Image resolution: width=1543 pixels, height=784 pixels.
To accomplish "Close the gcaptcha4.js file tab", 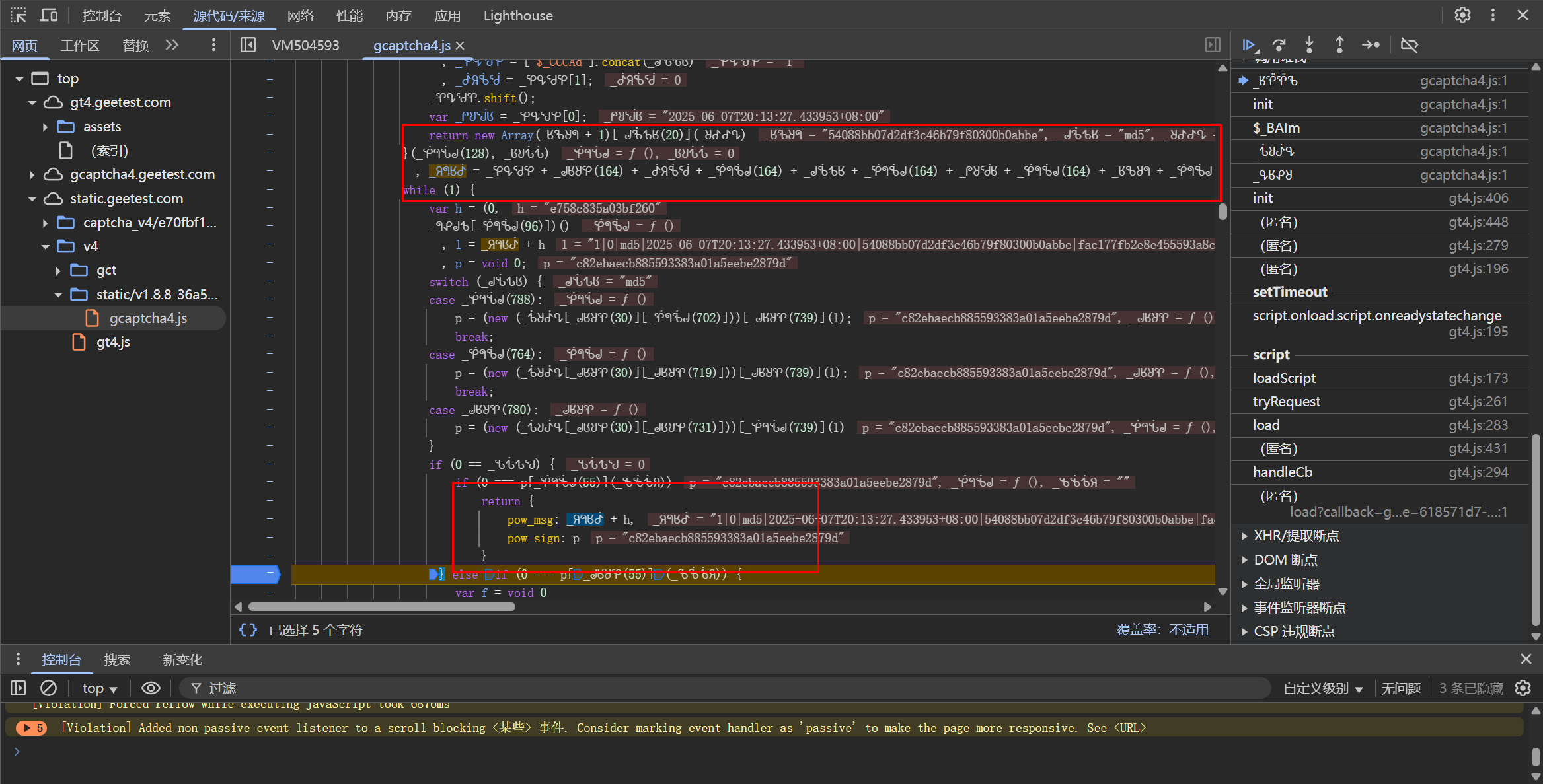I will click(x=460, y=46).
